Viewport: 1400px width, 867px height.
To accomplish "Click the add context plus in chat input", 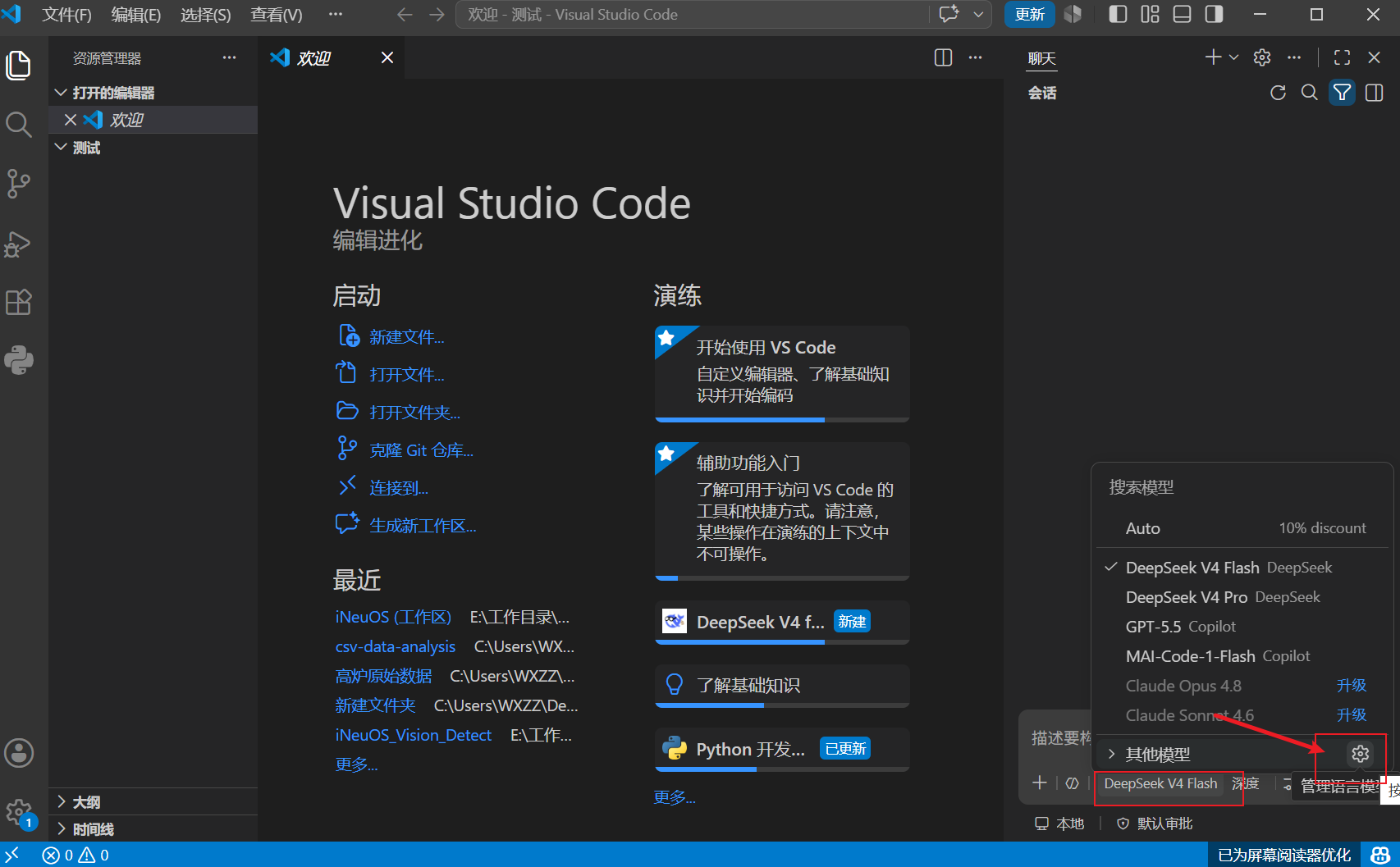I will tap(1040, 783).
